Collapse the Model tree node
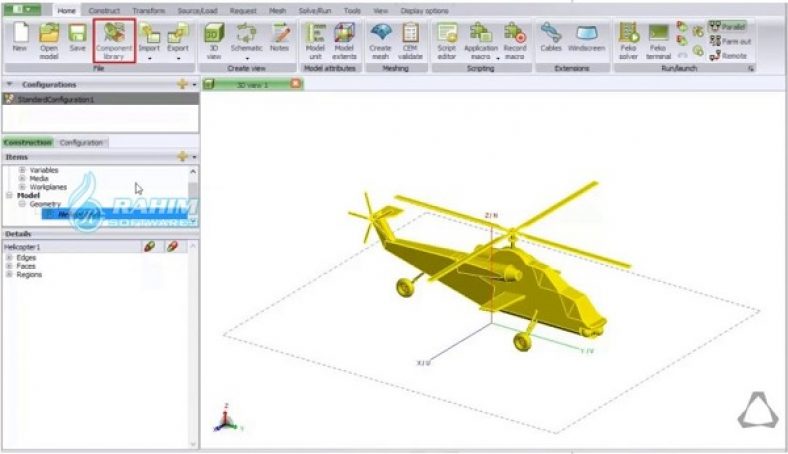Screen dimensions: 788x454 coord(10,195)
